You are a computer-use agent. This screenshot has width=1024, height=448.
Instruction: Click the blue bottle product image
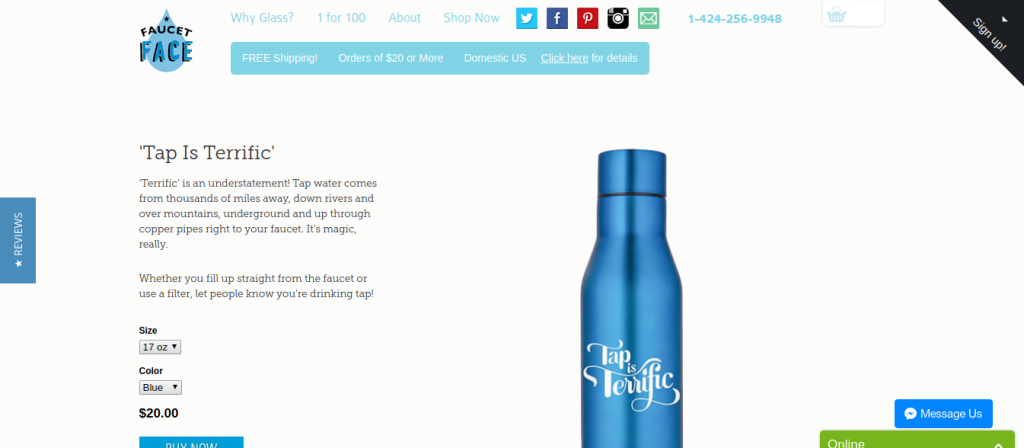632,298
